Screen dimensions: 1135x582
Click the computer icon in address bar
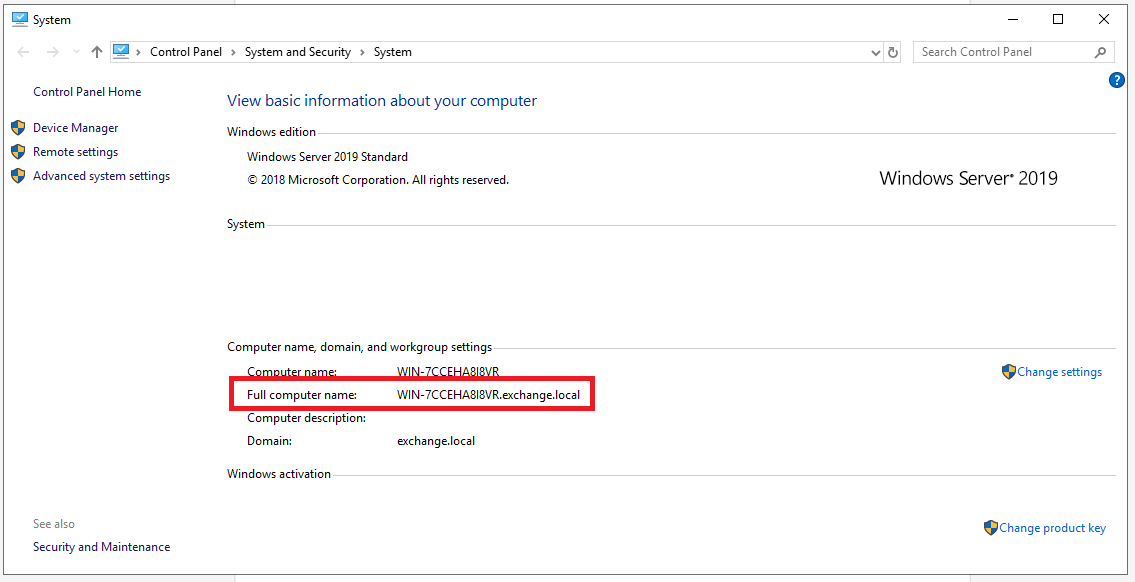pos(121,51)
